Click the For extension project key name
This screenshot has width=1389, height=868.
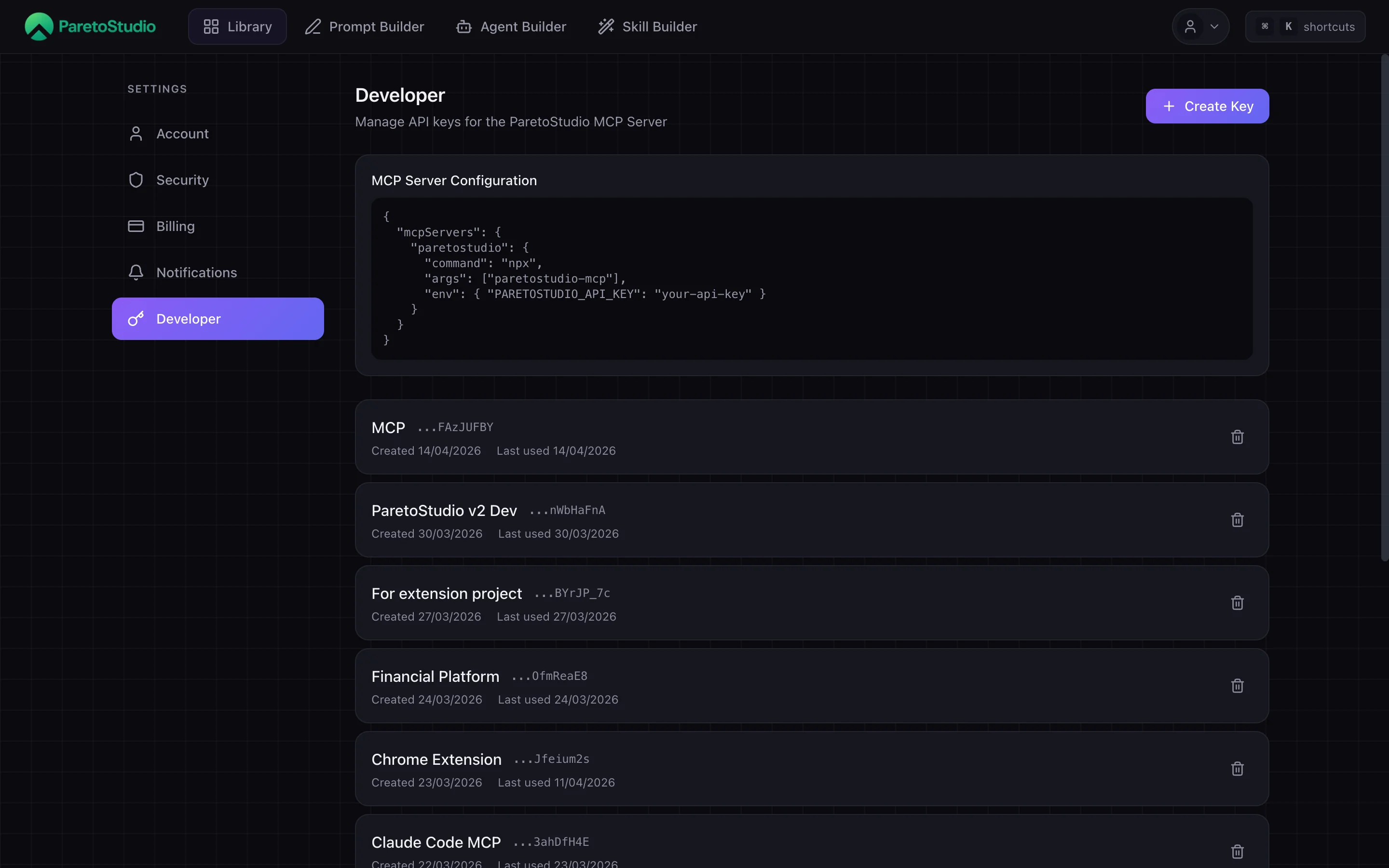click(x=447, y=594)
